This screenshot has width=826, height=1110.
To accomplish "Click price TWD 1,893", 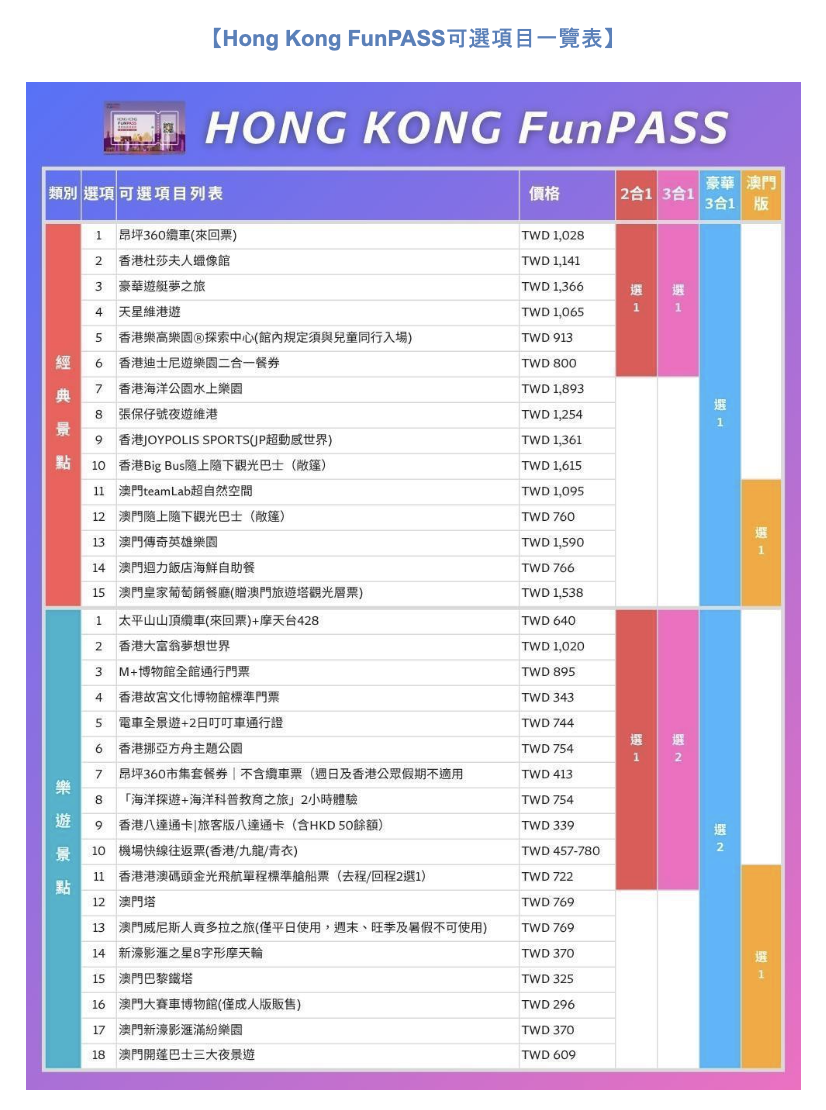I will 552,389.
